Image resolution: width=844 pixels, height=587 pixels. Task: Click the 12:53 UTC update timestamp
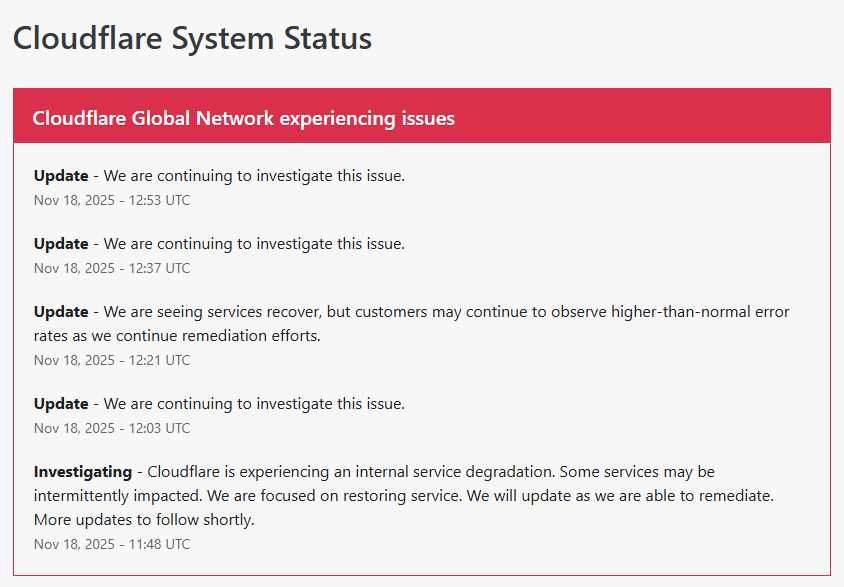point(111,200)
